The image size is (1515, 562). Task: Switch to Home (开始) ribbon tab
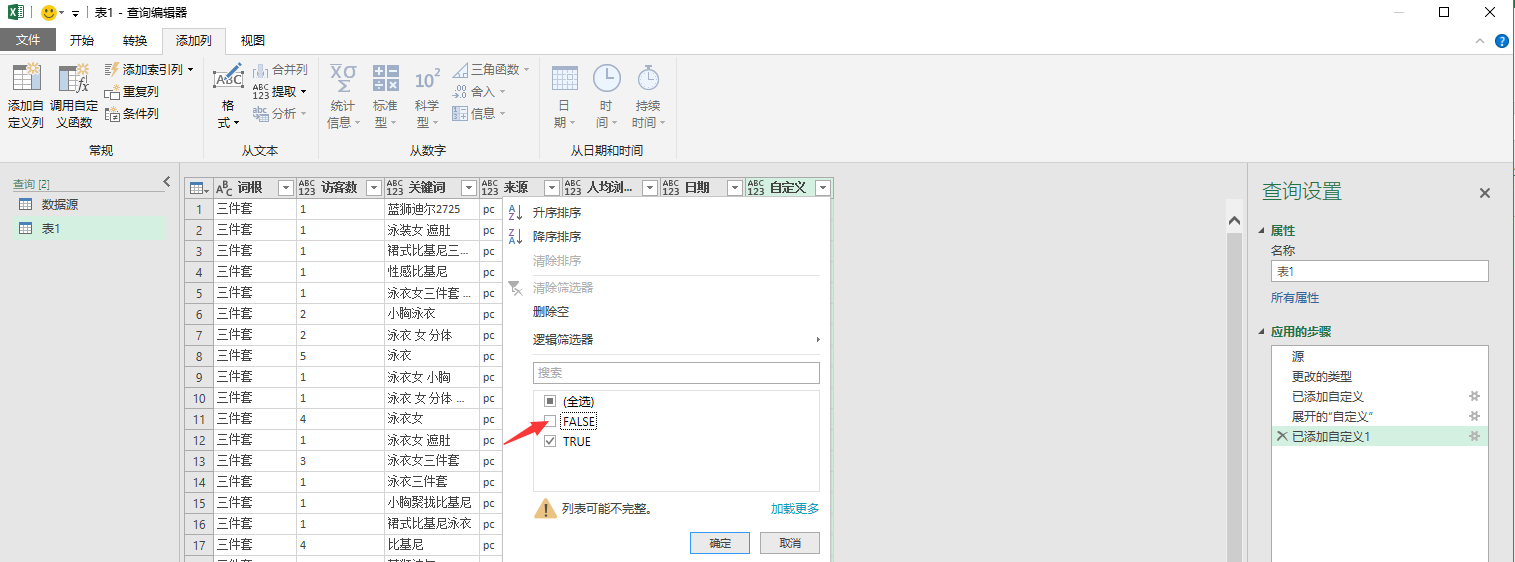(82, 41)
